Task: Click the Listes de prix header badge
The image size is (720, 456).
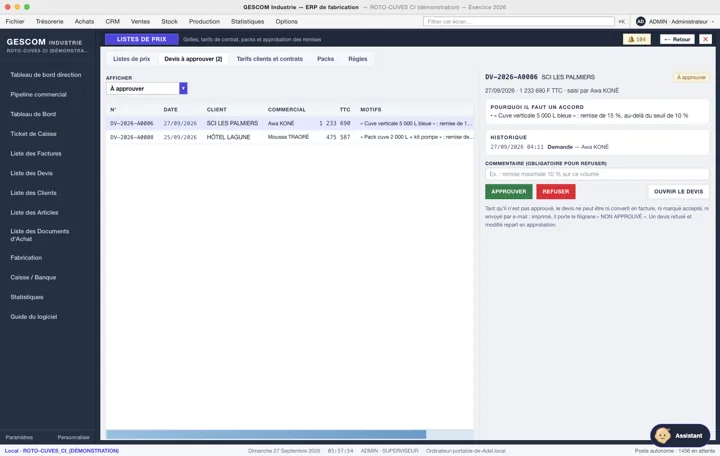Action: point(141,39)
